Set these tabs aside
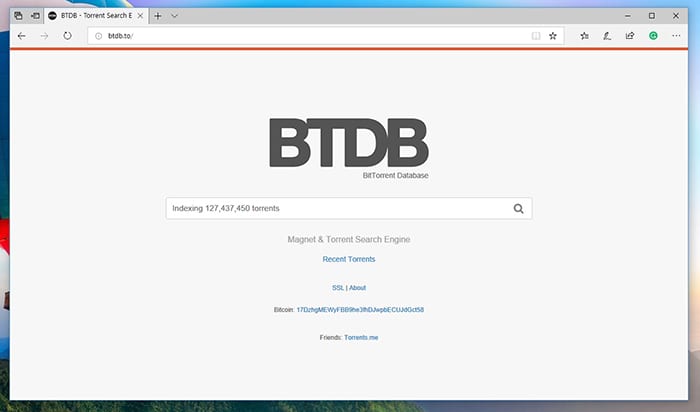Screen dimensions: 700x412 click(x=35, y=16)
